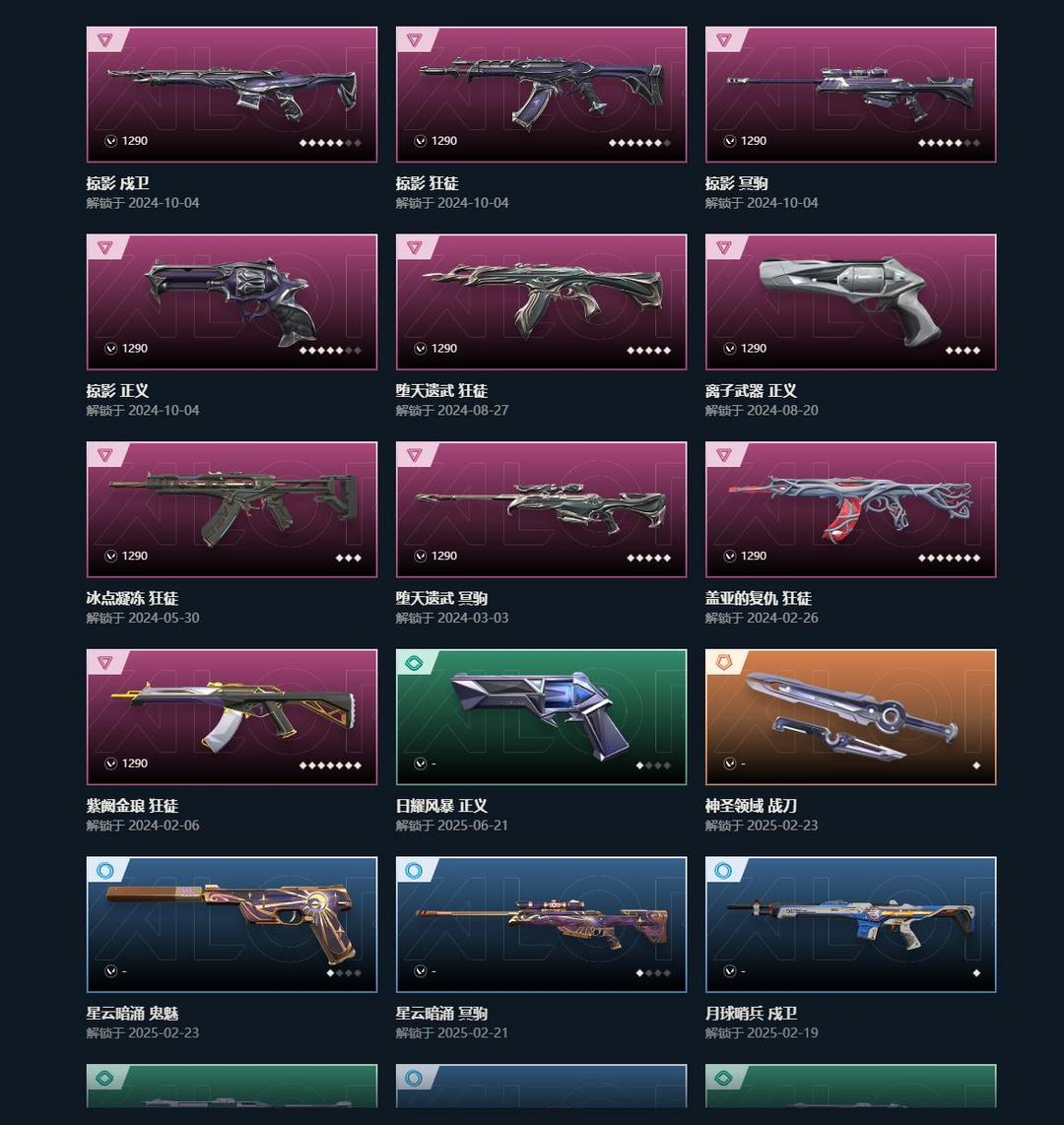Click the VP currency icon on 月球哨兵 戍卫 card
The image size is (1064, 1125).
(x=730, y=970)
